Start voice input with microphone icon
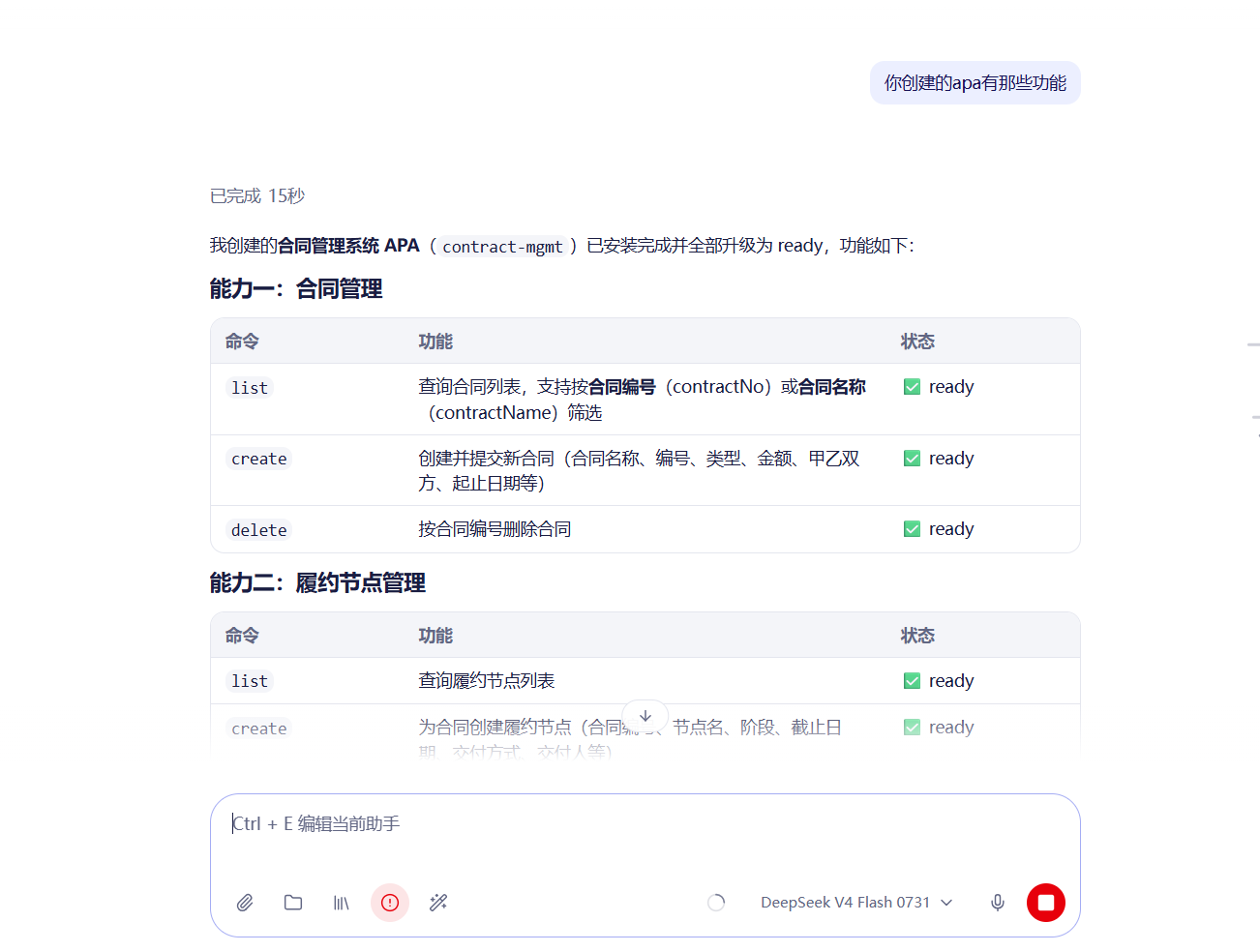1260x952 pixels. [x=998, y=903]
